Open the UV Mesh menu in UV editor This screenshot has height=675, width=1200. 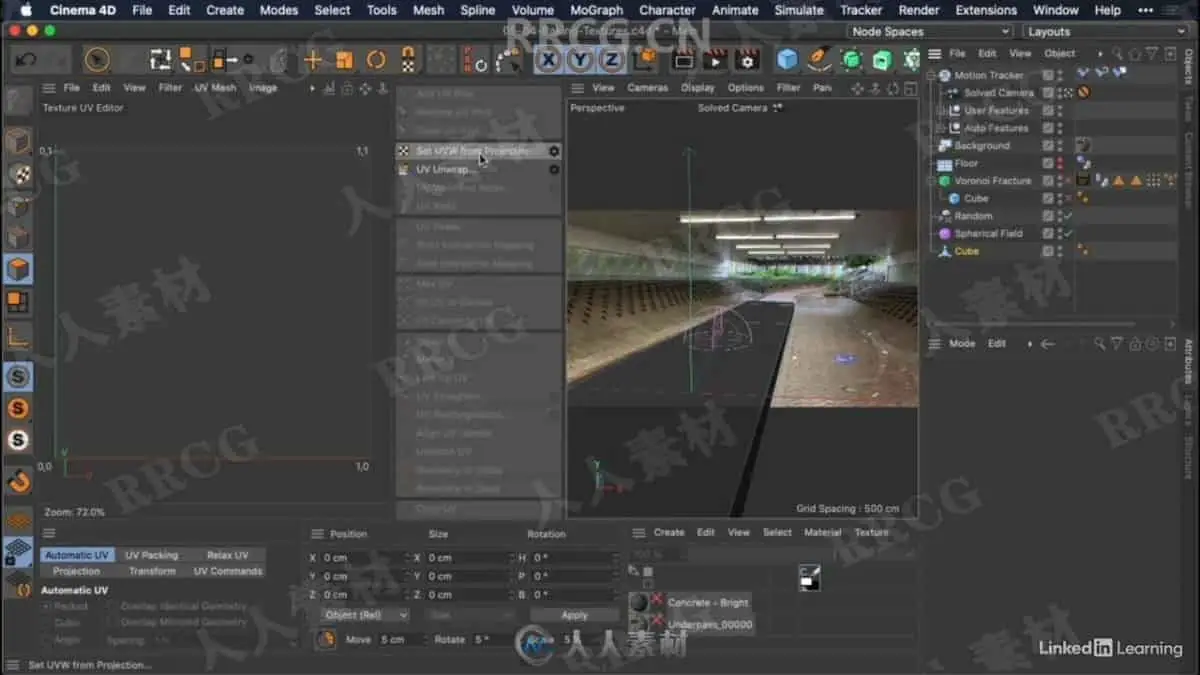pyautogui.click(x=215, y=88)
